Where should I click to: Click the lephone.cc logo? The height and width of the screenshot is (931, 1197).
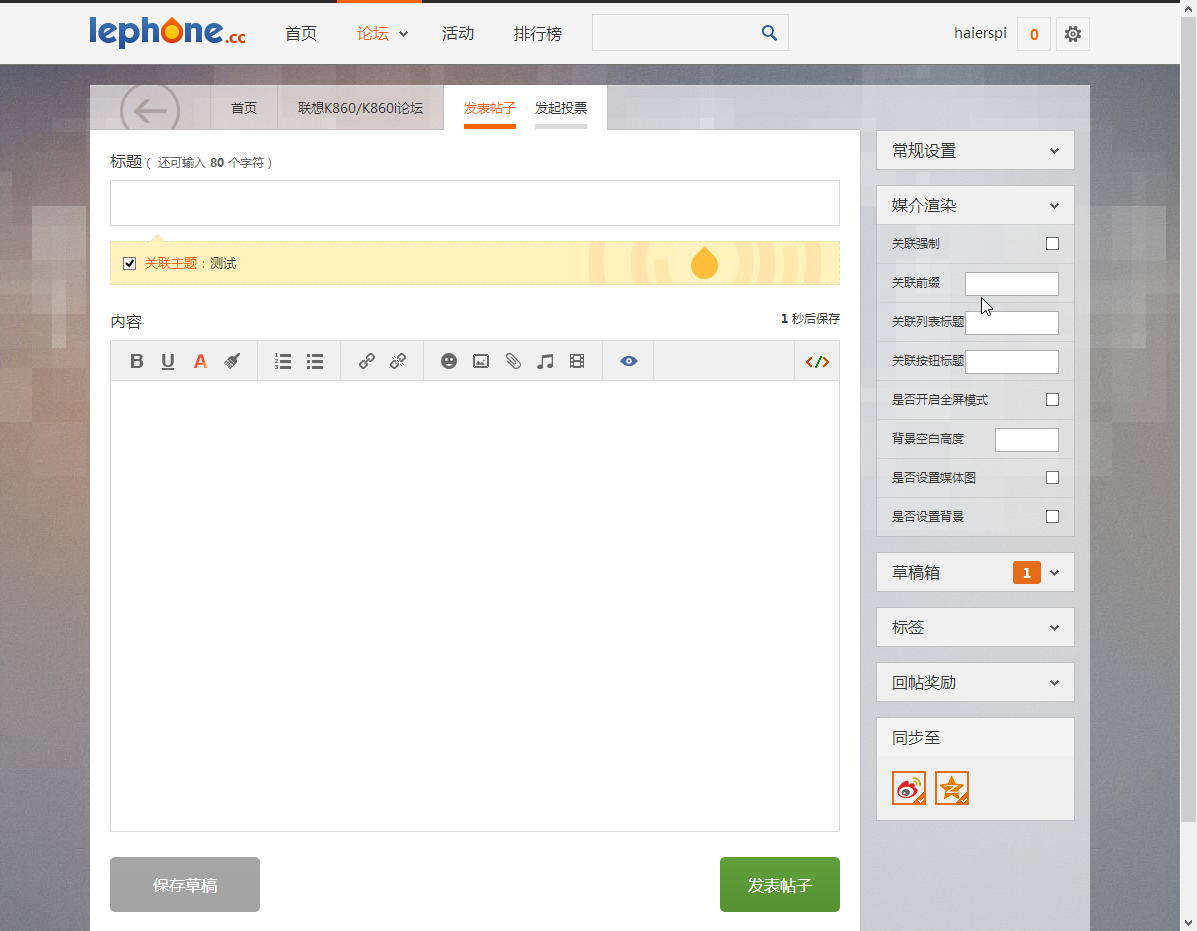coord(167,32)
